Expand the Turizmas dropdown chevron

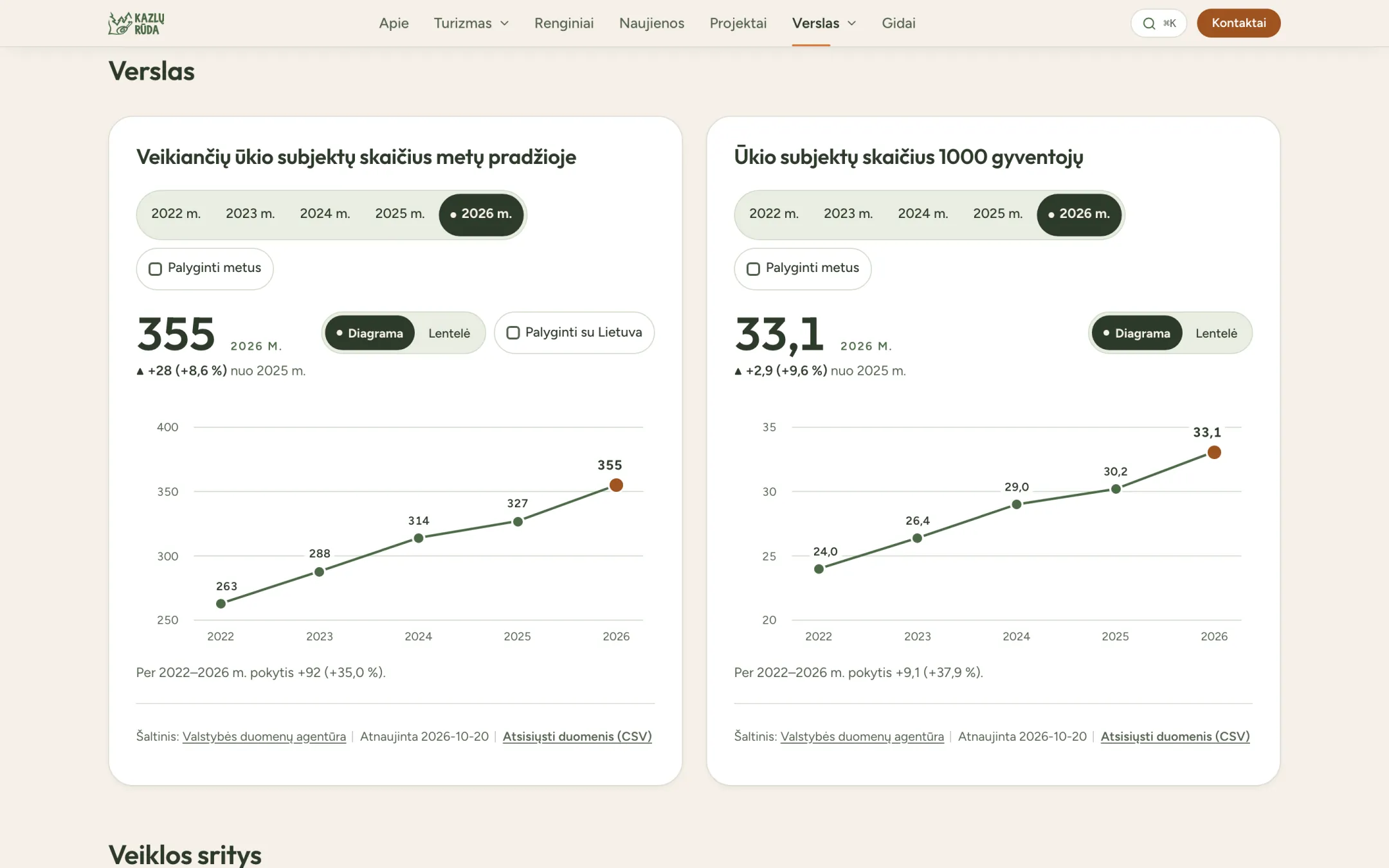coord(505,23)
